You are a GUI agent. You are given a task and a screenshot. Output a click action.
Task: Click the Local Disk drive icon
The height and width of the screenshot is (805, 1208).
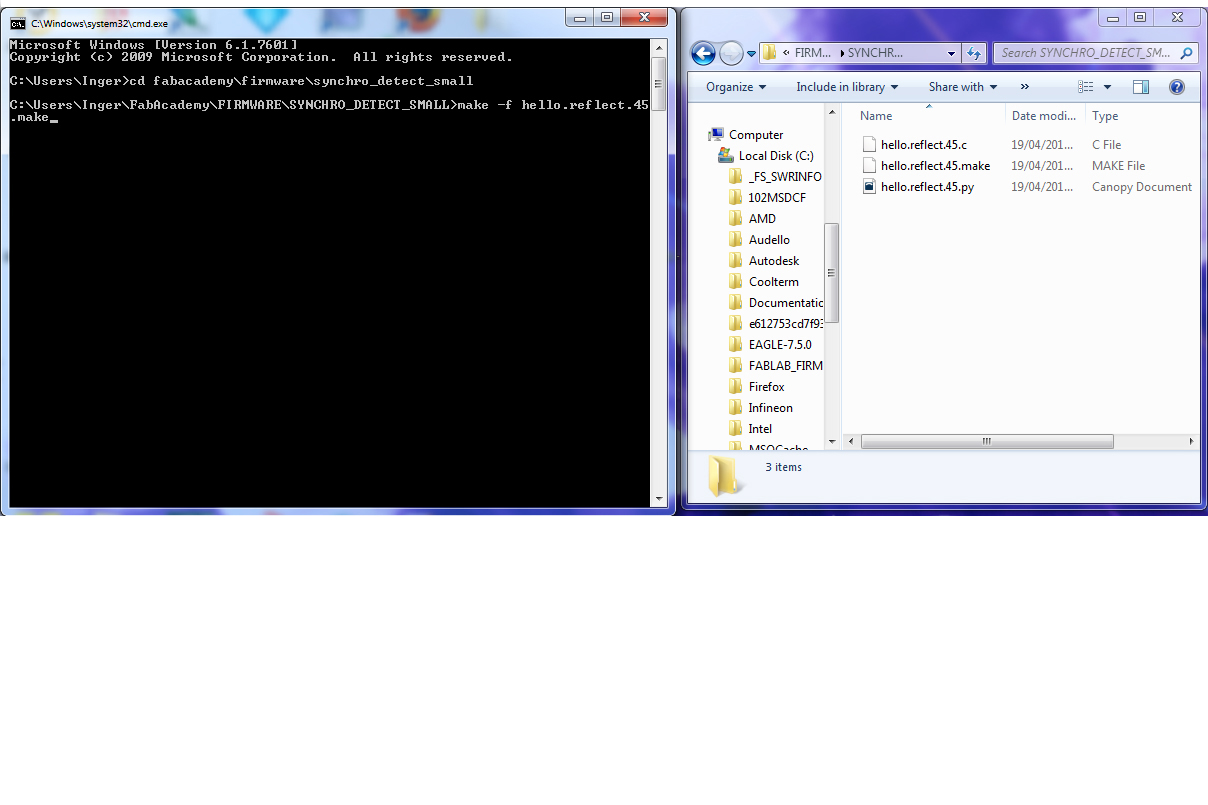(726, 156)
